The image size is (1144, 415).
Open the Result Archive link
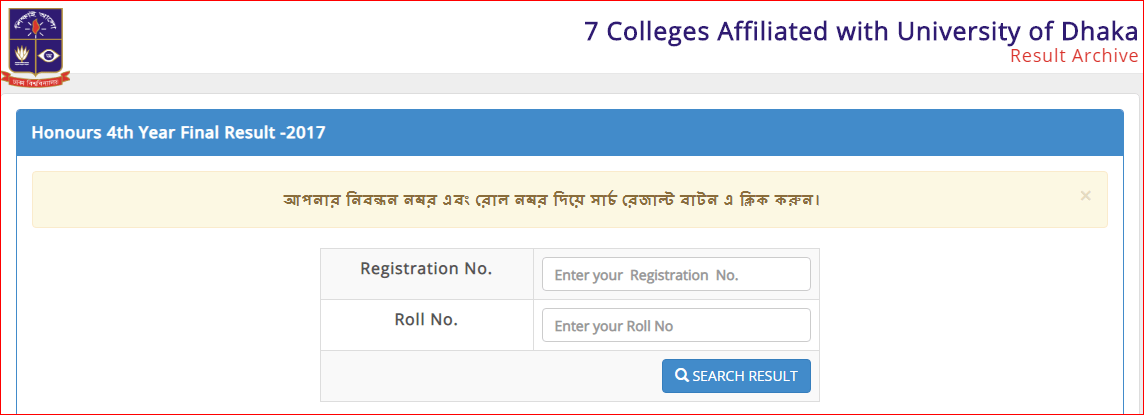[1073, 56]
